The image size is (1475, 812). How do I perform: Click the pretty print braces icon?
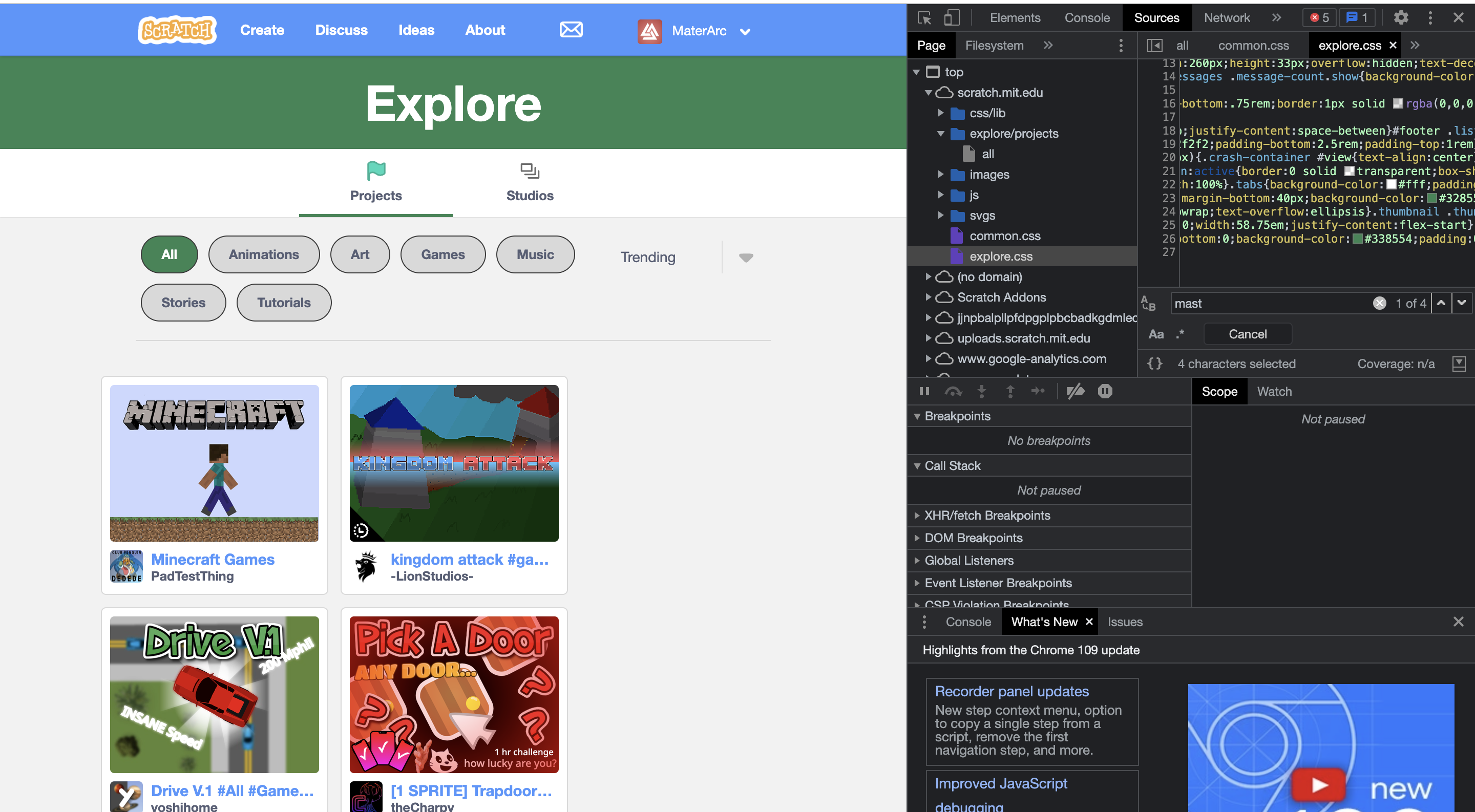click(1155, 364)
